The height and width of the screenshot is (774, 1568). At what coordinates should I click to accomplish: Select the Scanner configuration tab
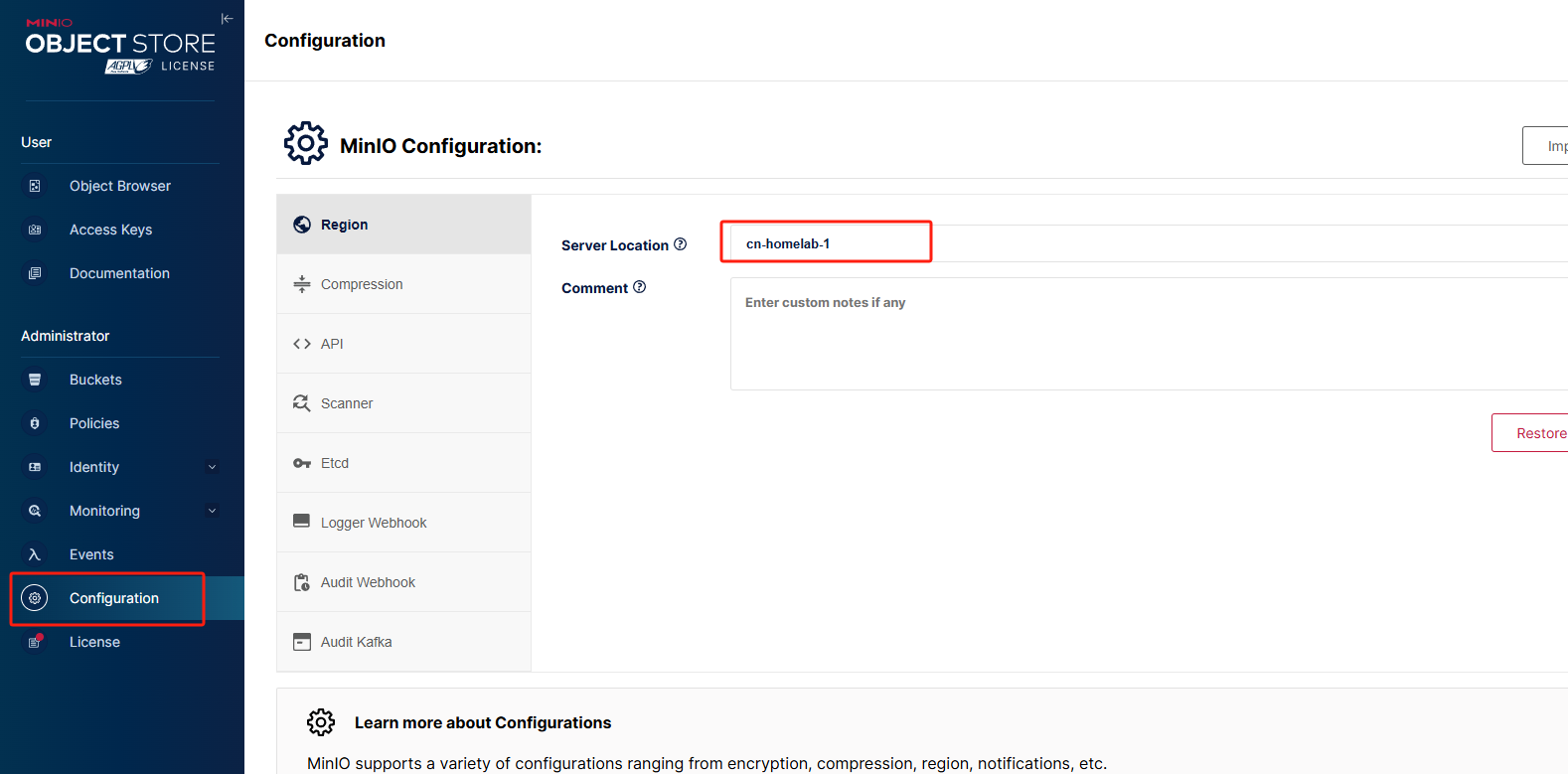(x=347, y=403)
